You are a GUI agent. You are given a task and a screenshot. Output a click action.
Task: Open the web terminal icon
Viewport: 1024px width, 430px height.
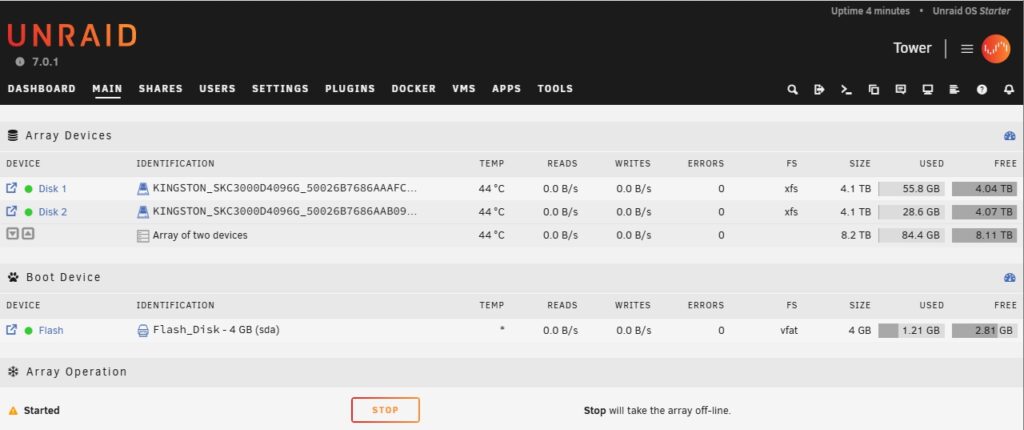click(846, 90)
